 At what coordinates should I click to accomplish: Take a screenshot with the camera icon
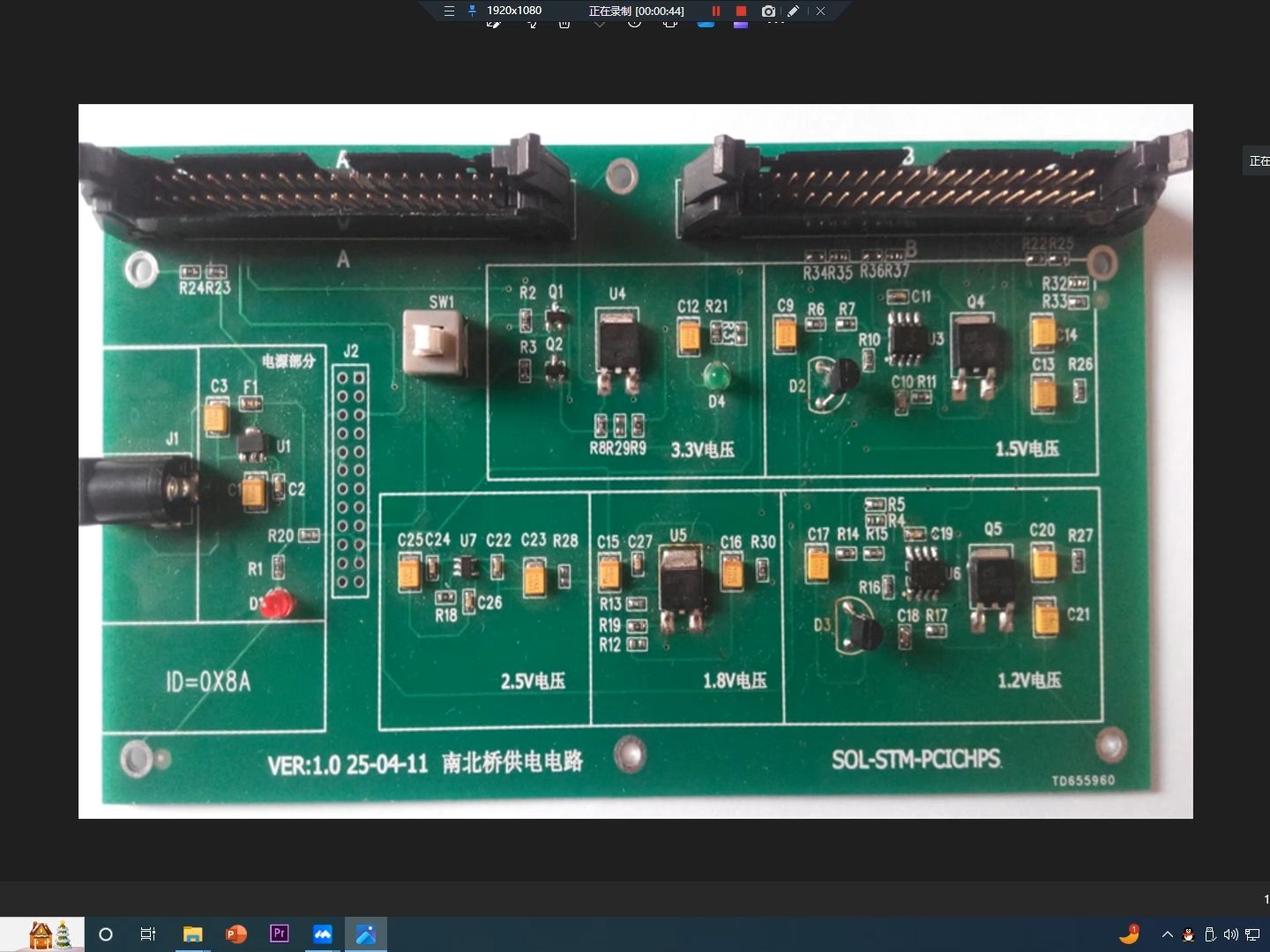click(768, 11)
